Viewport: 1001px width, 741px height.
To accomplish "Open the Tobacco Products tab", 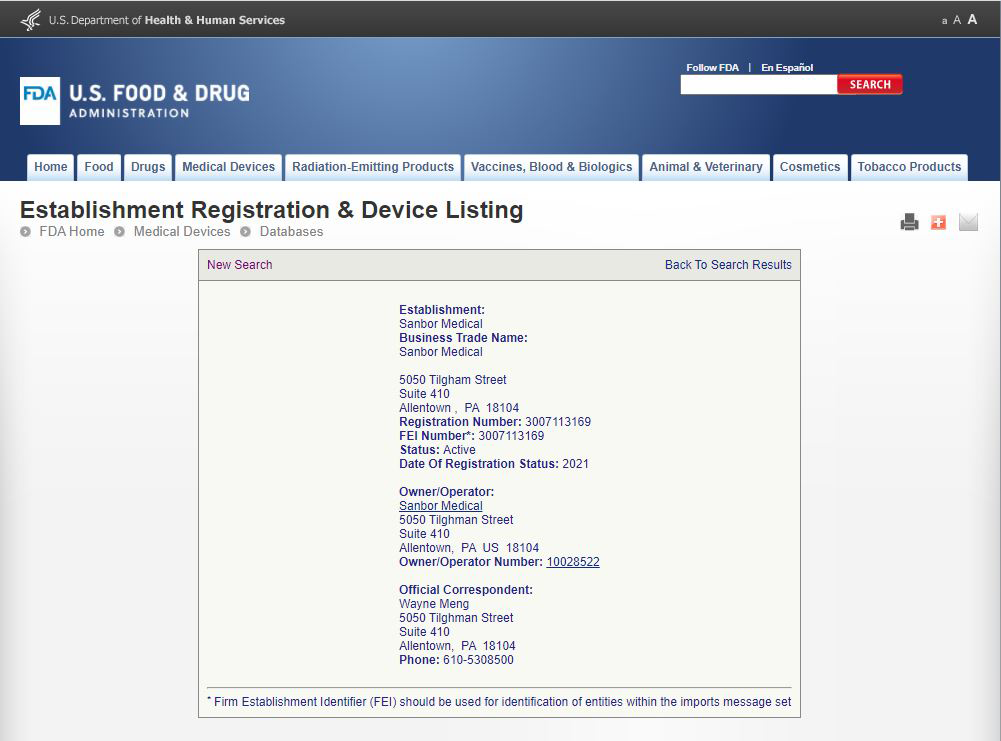I will click(x=909, y=167).
